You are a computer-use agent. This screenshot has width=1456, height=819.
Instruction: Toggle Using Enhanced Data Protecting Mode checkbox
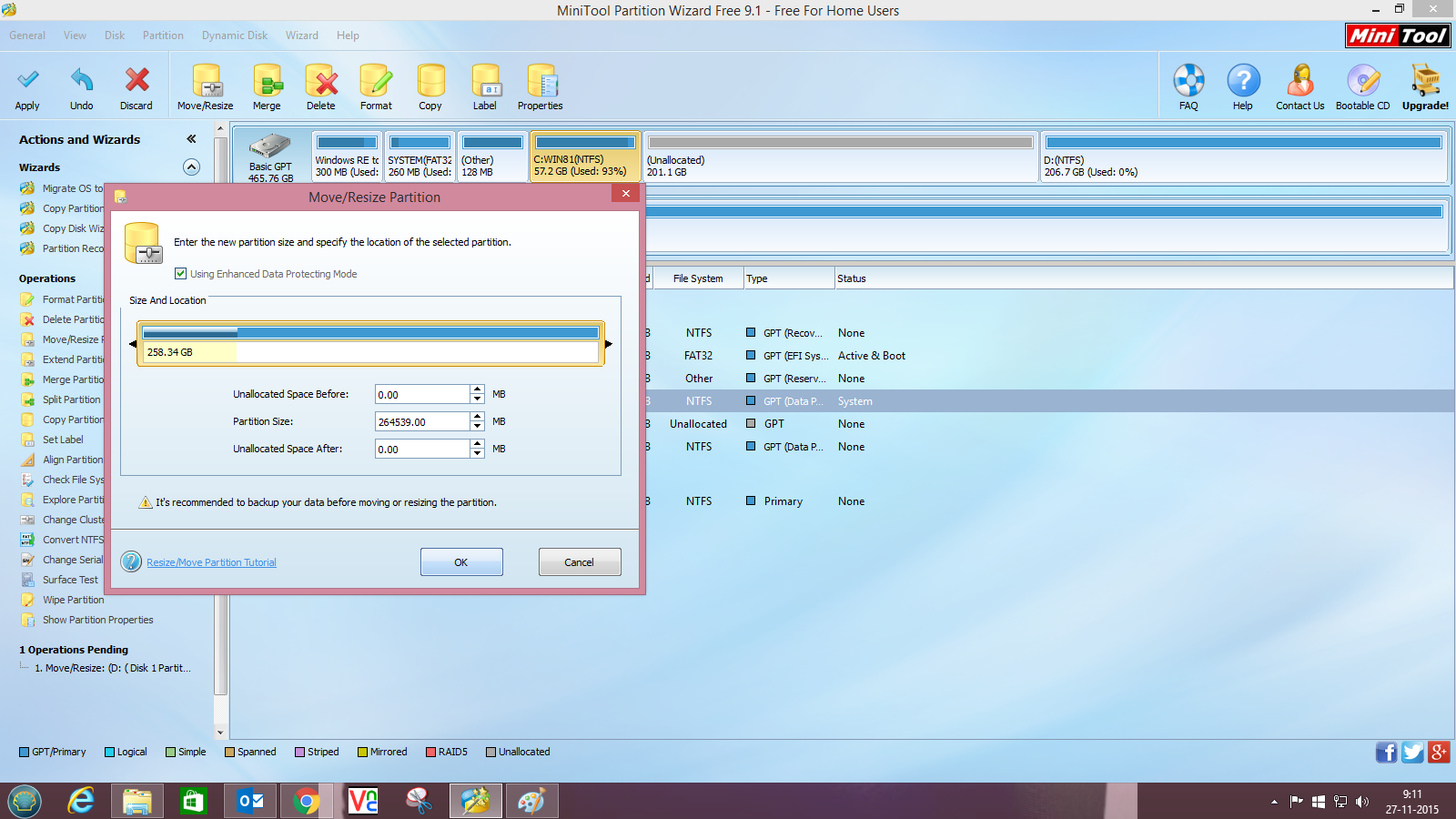coord(180,274)
